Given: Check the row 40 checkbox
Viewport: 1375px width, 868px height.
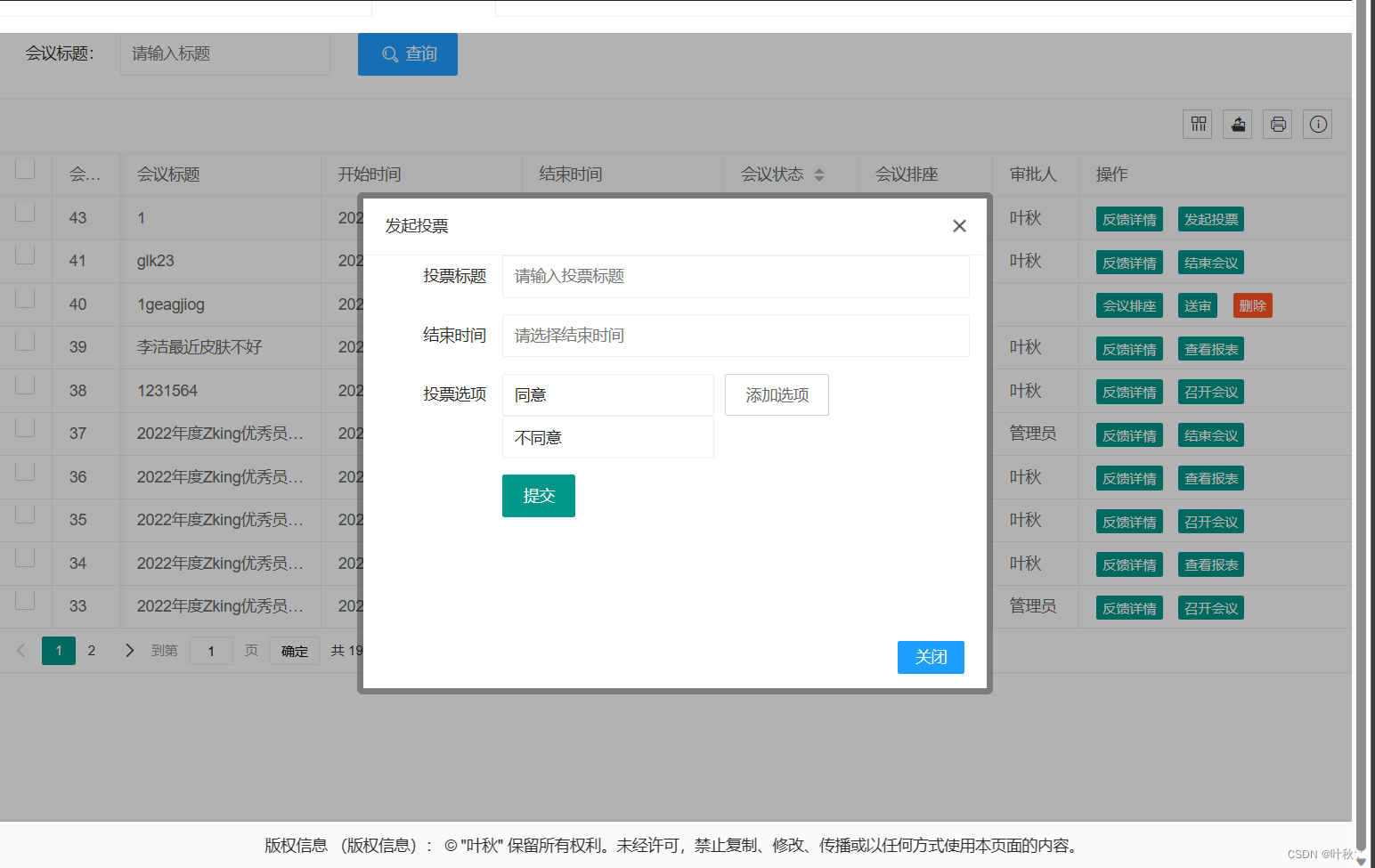Looking at the screenshot, I should 25,298.
